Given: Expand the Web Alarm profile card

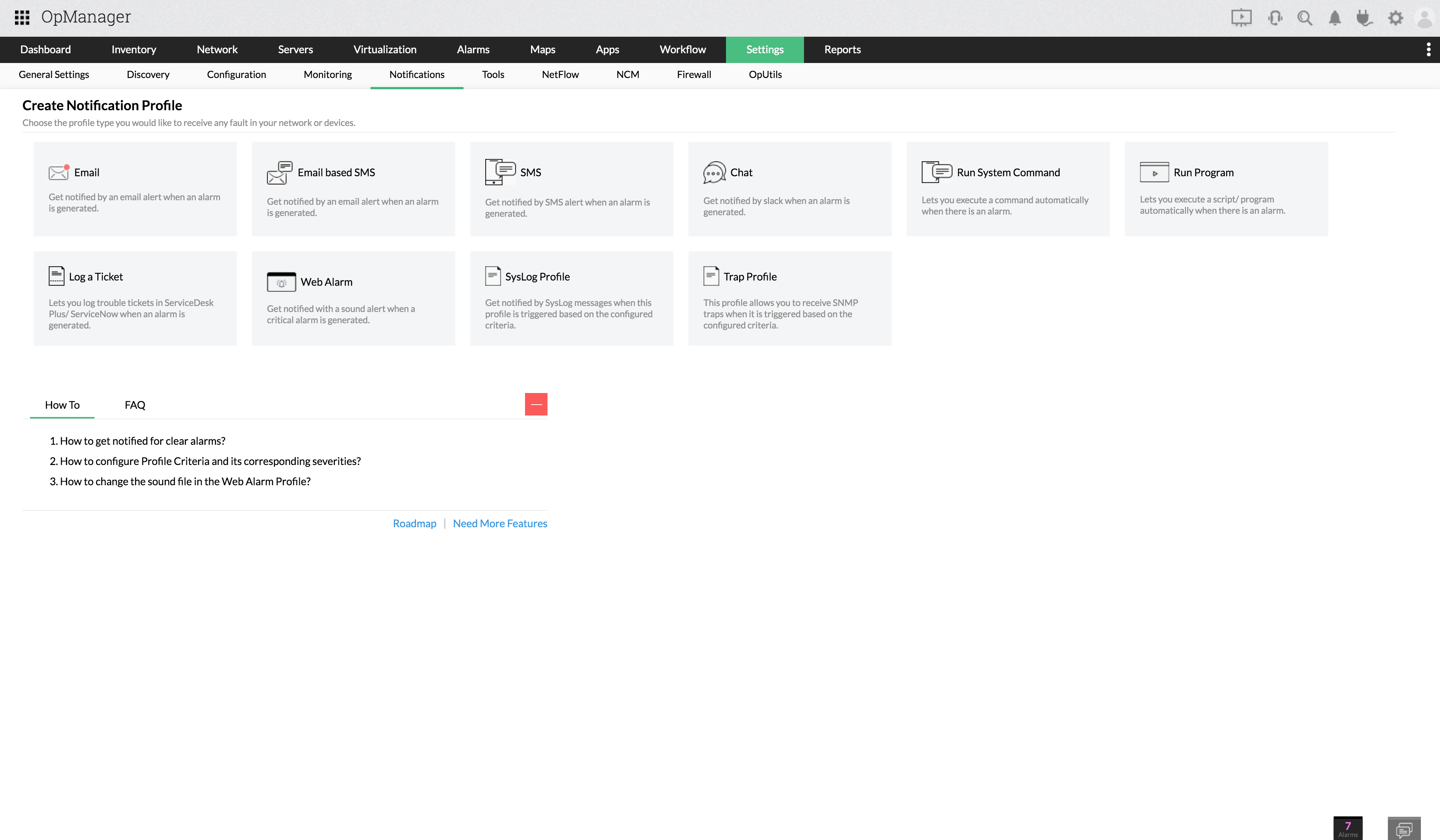Looking at the screenshot, I should [x=353, y=297].
